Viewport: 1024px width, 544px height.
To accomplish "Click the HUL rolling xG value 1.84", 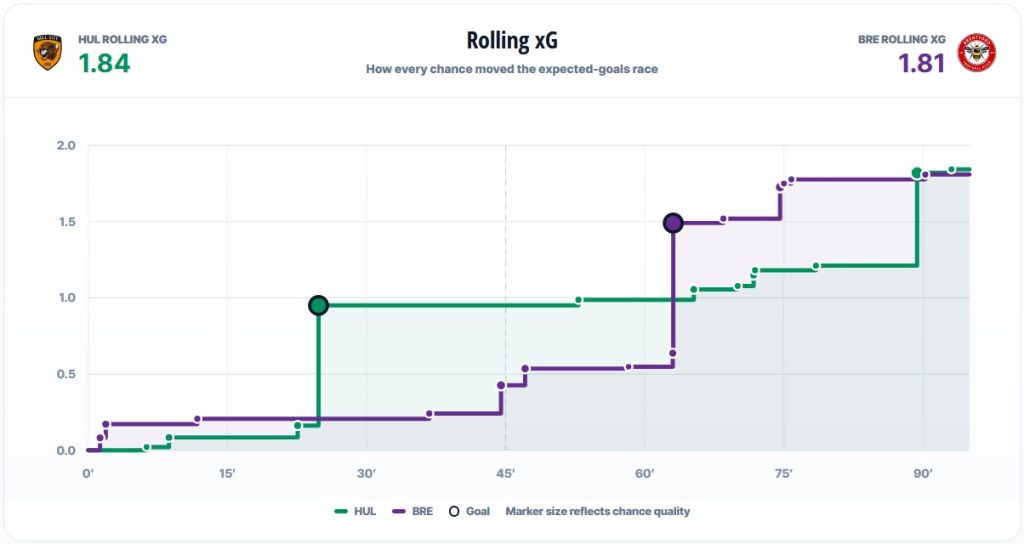I will pyautogui.click(x=104, y=63).
